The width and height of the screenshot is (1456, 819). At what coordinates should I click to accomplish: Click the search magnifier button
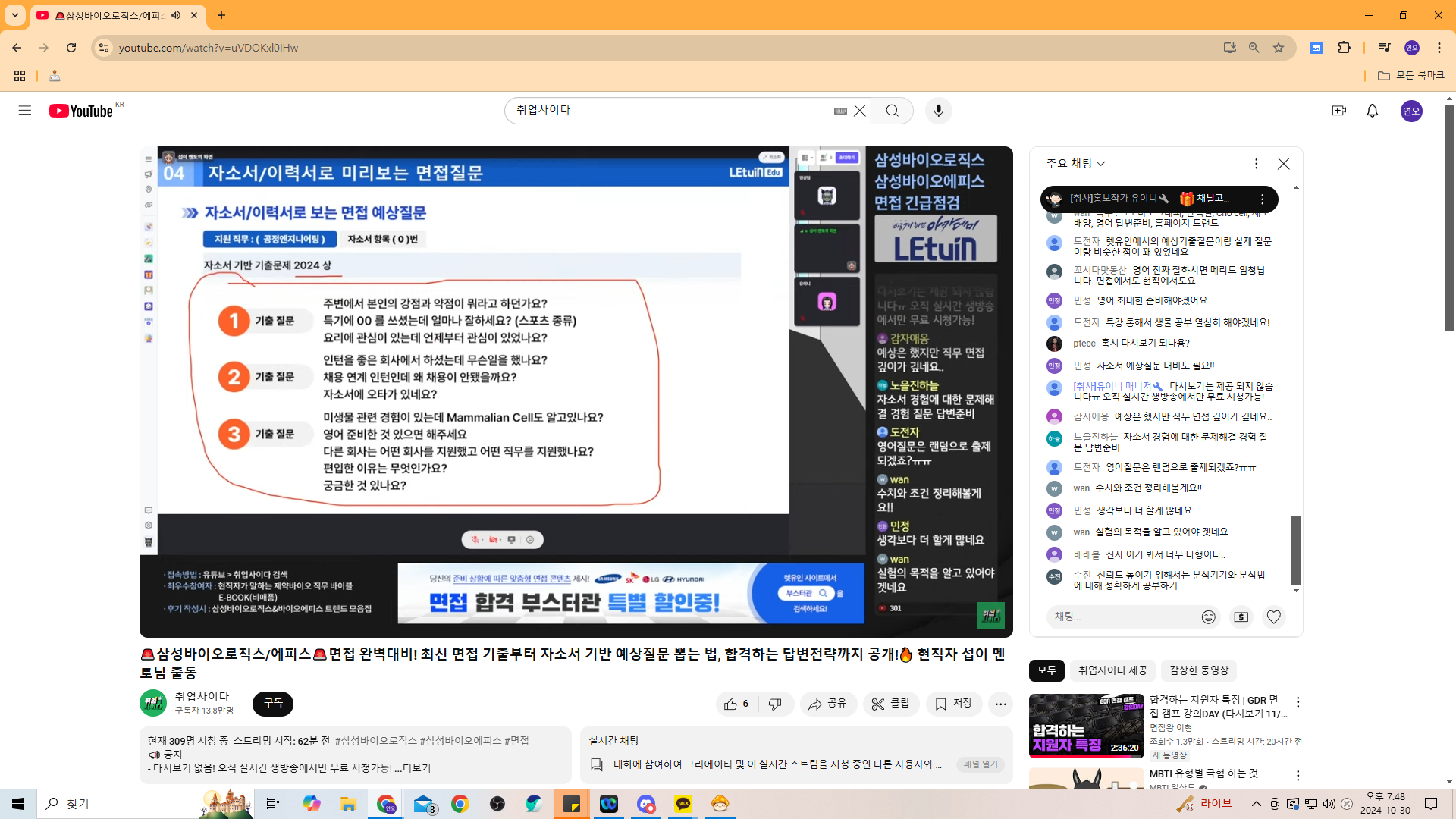click(x=892, y=111)
